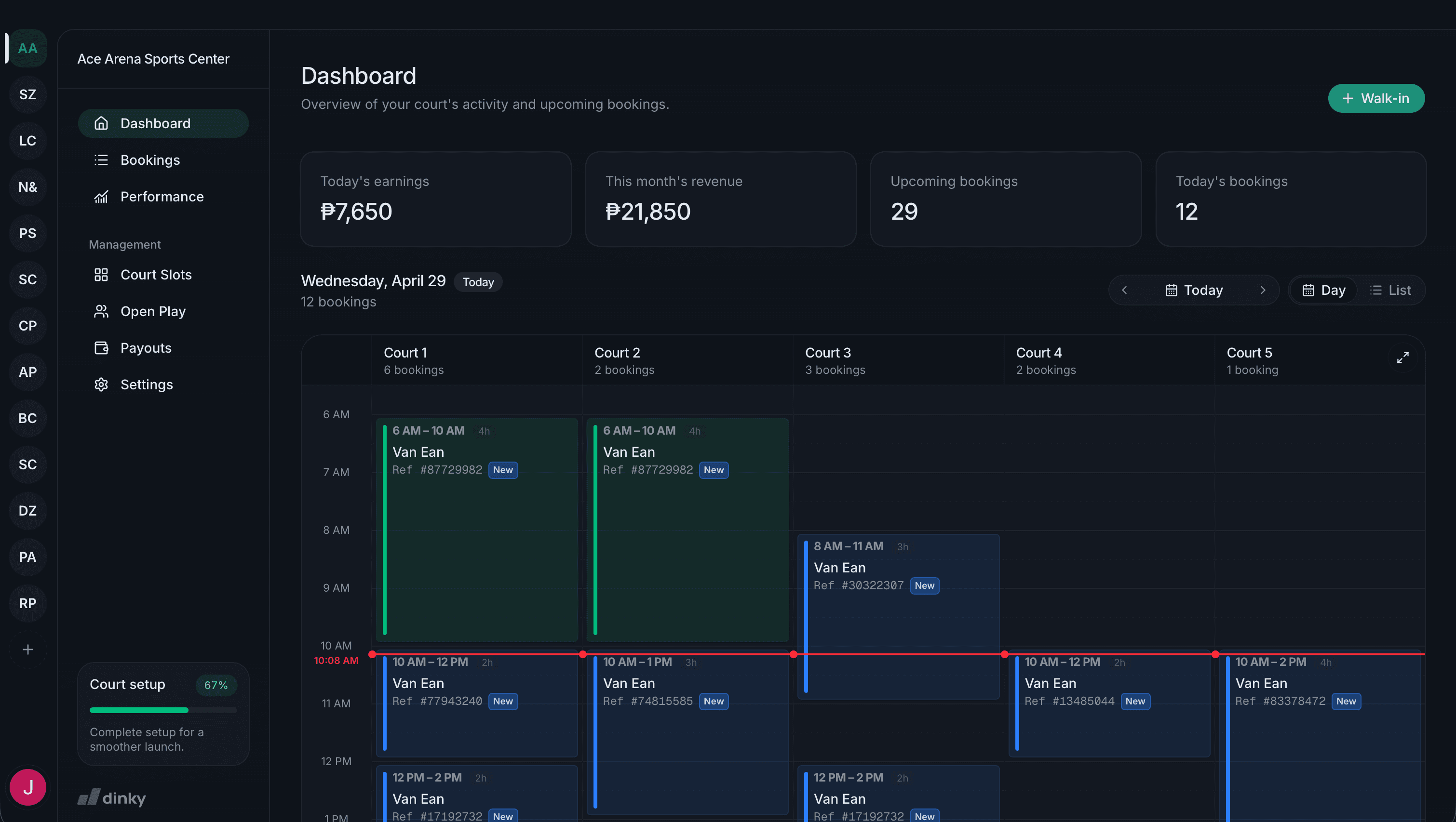This screenshot has width=1456, height=822.
Task: Click Ref #77943240 text
Action: click(x=437, y=701)
